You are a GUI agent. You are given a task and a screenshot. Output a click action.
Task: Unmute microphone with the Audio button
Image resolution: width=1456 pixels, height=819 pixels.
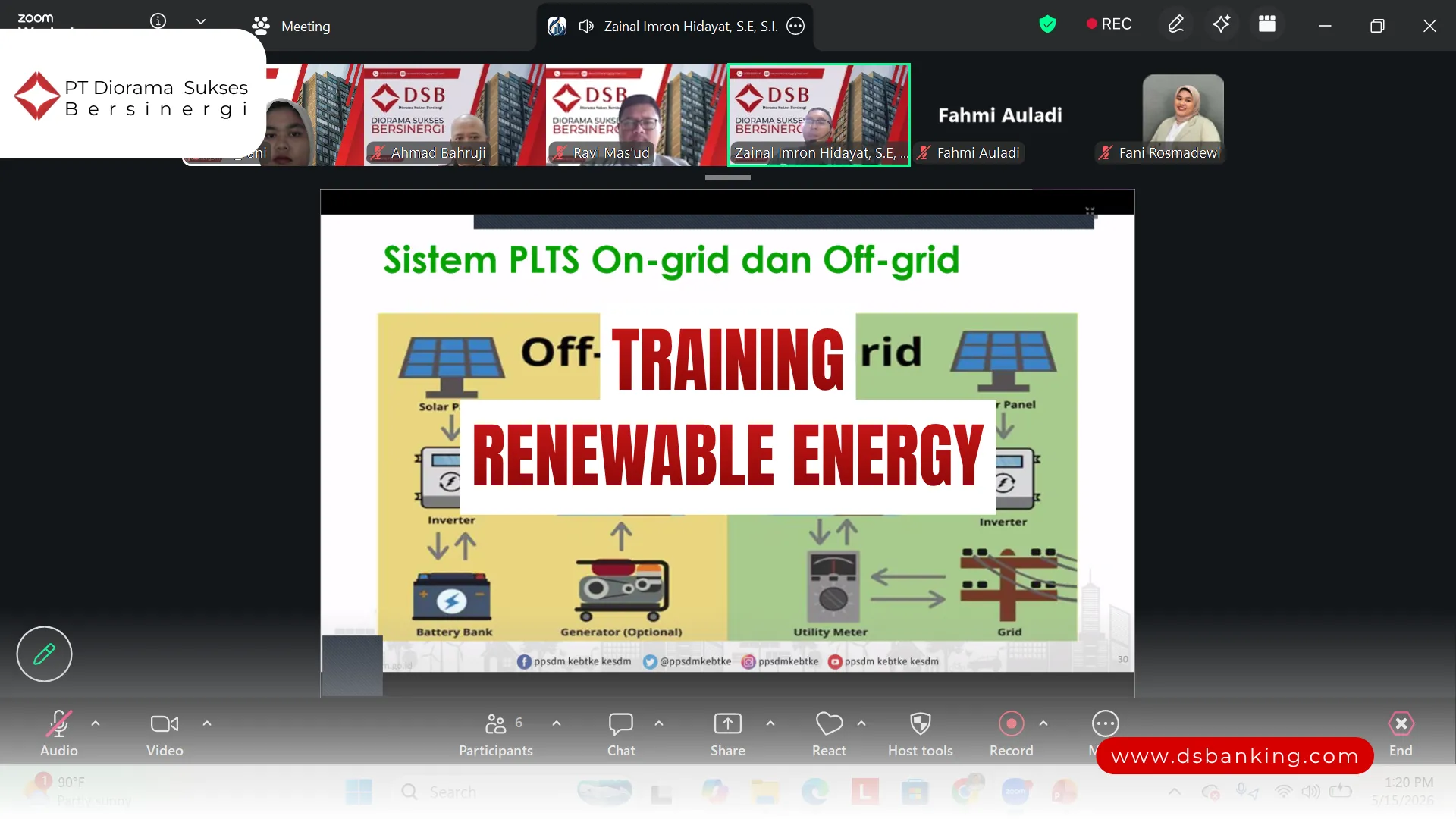(x=59, y=734)
